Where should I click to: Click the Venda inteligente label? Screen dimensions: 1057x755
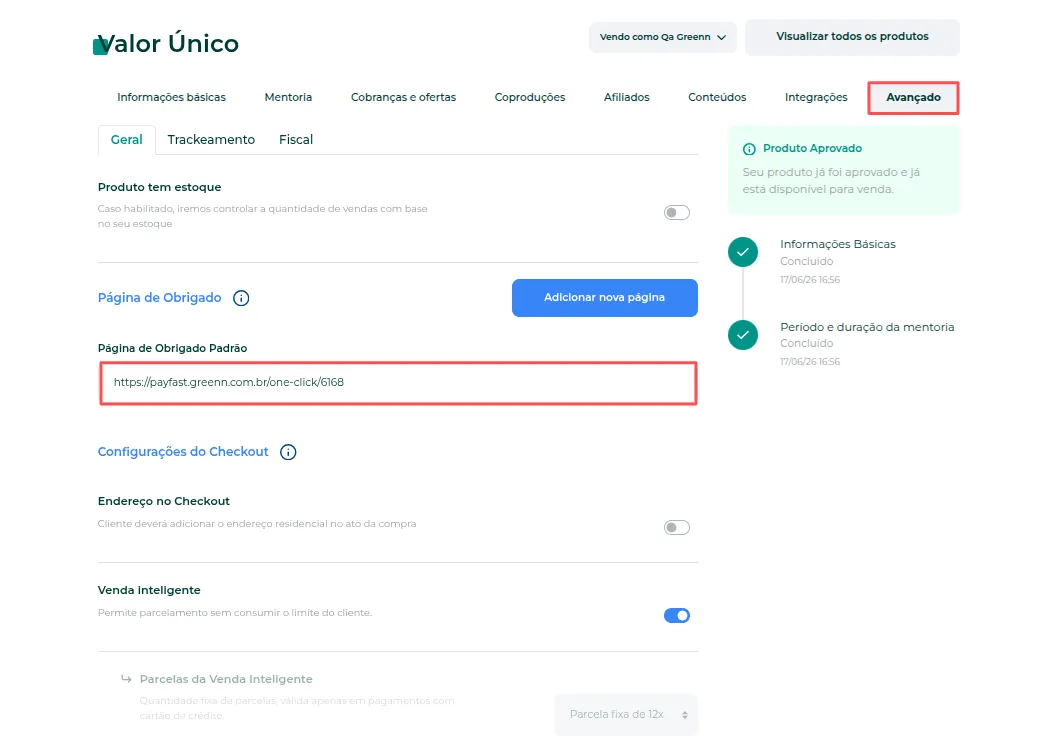click(x=149, y=590)
